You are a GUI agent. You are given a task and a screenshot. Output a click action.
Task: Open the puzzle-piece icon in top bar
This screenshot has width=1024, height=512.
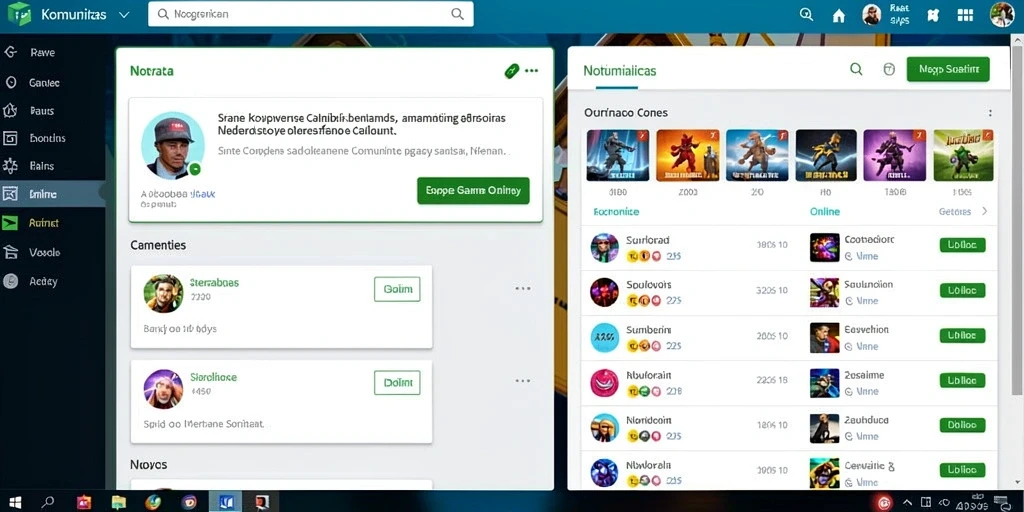933,15
